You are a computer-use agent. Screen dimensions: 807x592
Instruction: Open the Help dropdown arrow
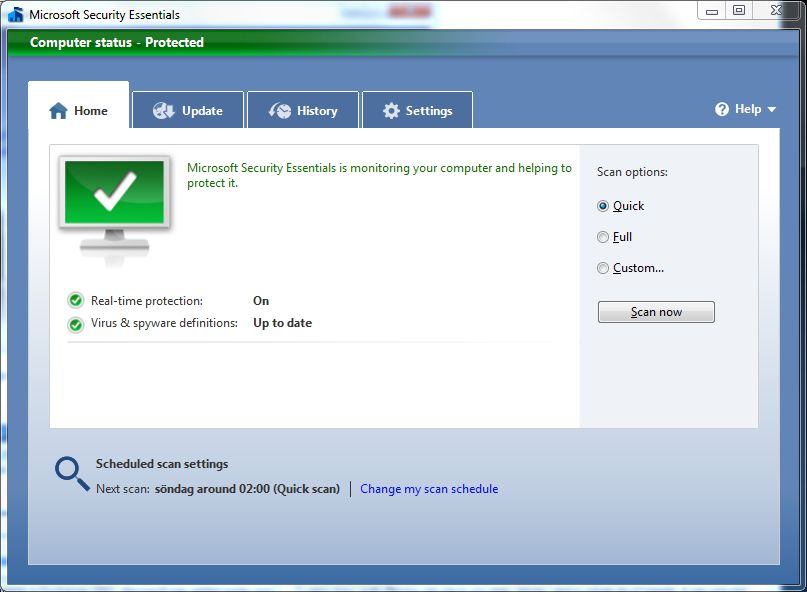[770, 110]
